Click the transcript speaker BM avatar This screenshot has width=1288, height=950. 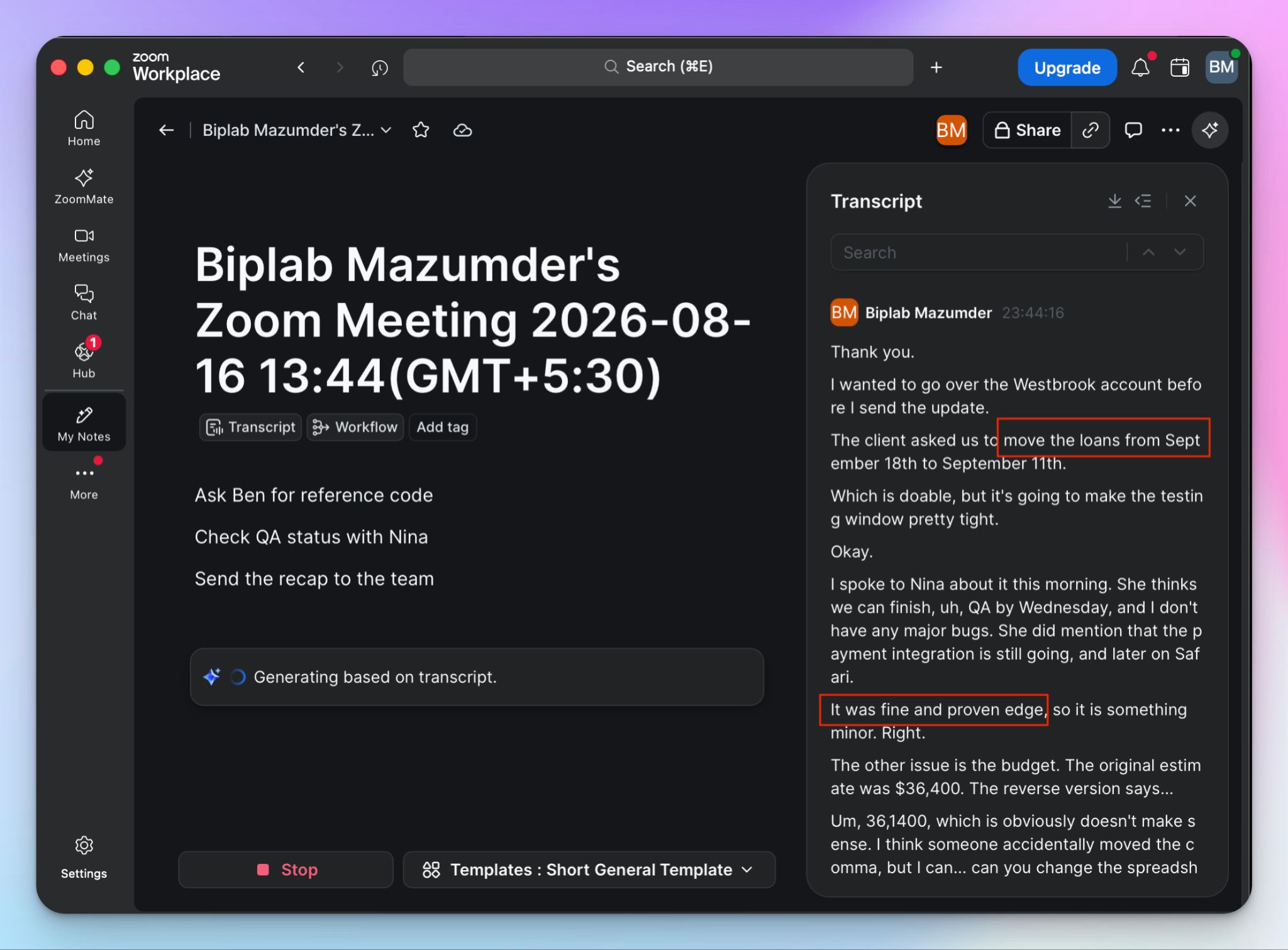pyautogui.click(x=844, y=312)
